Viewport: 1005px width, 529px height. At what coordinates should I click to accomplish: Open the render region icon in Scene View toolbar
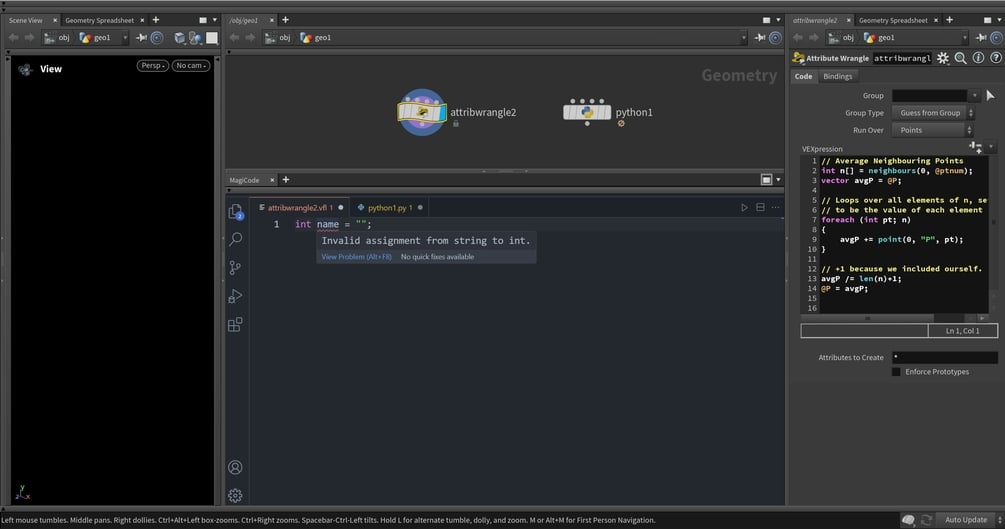coord(195,38)
